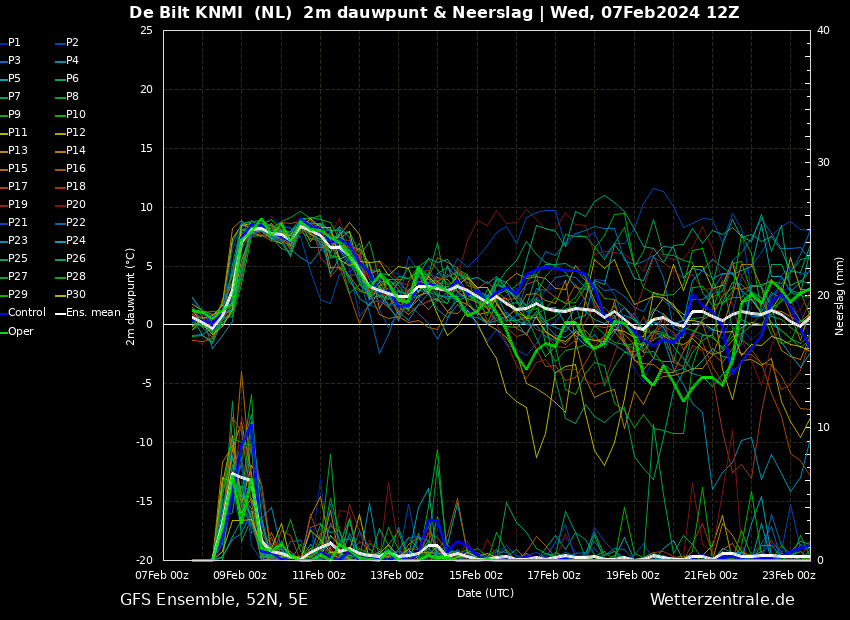Click the P20 red legend swatch
Viewport: 850px width, 620px height.
[x=60, y=205]
